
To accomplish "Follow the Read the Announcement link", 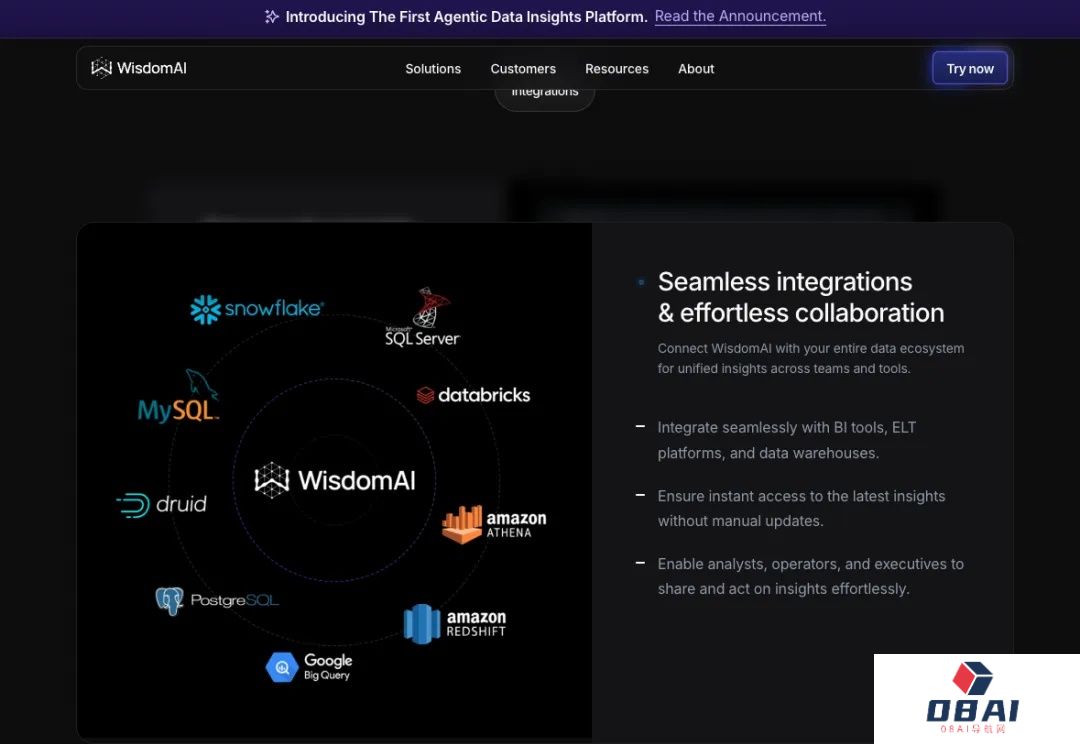I will (740, 17).
